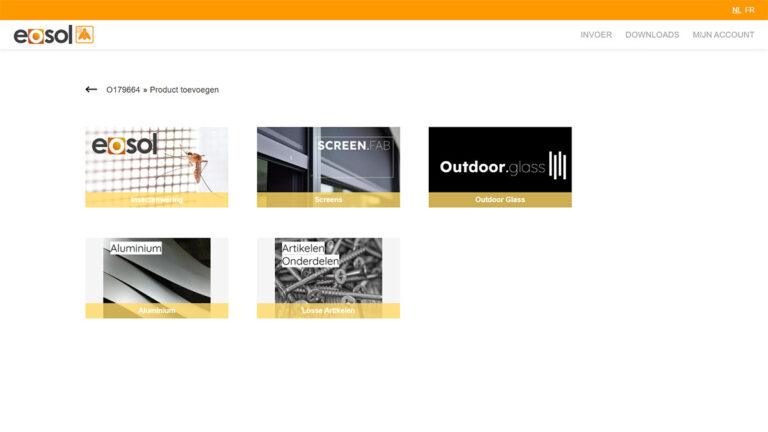The height and width of the screenshot is (432, 768).
Task: Open the Screens product category
Action: tap(328, 167)
